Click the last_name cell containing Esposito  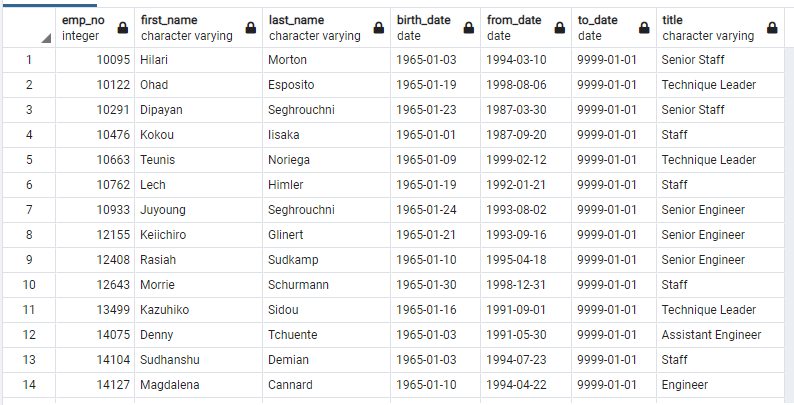click(327, 85)
